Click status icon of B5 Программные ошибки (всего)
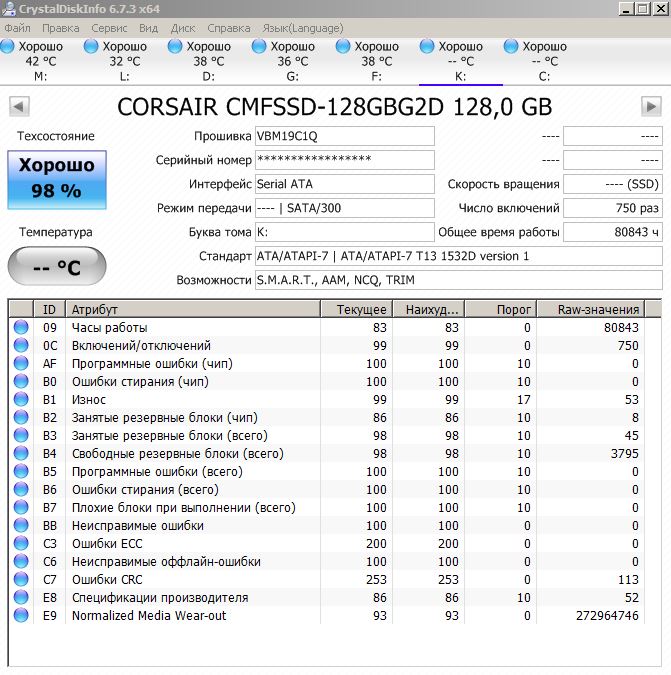 pos(21,471)
